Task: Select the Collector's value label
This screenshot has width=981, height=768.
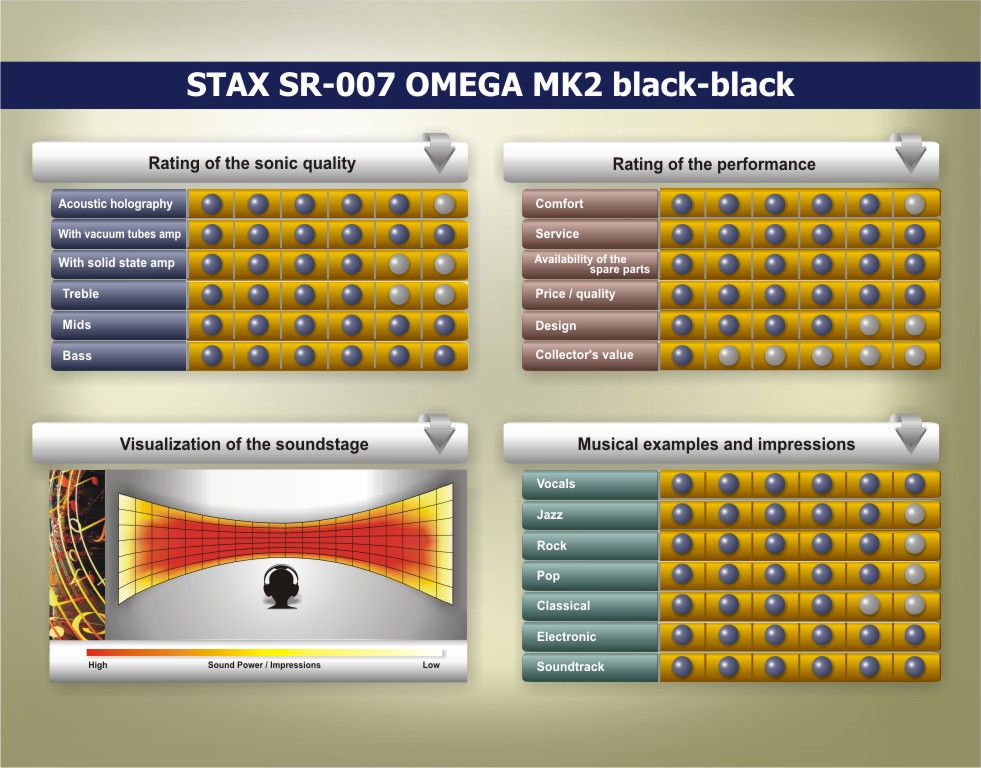Action: tap(590, 355)
